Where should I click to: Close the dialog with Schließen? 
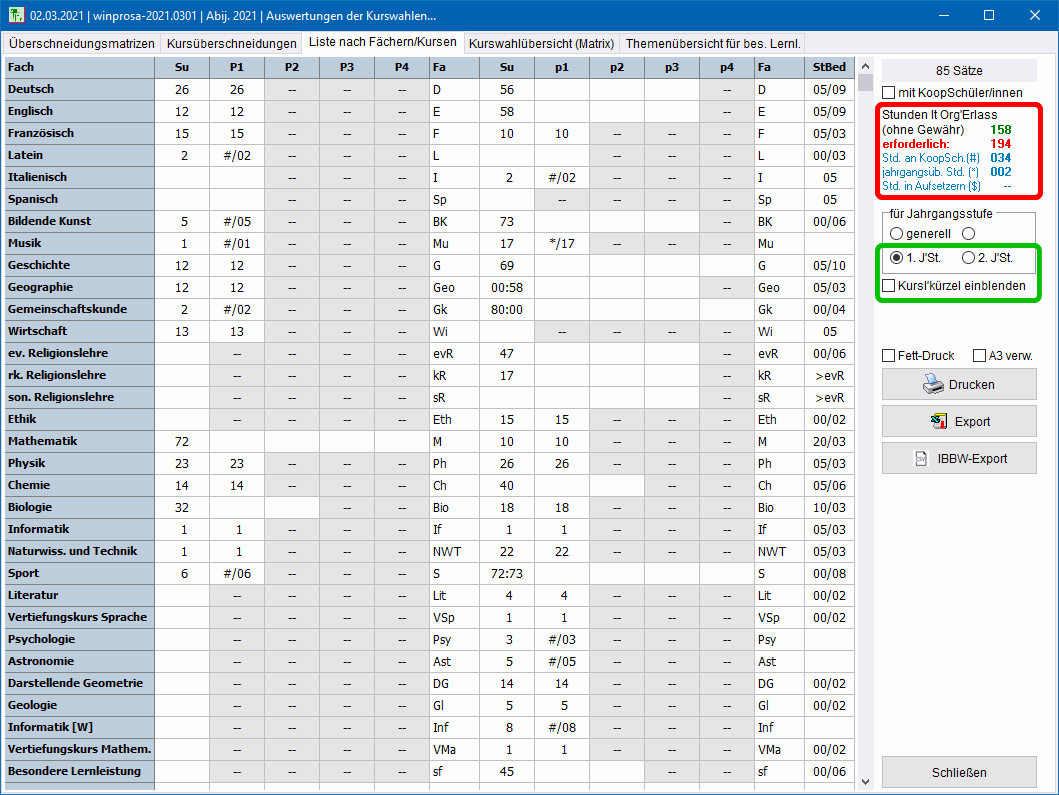click(x=958, y=772)
